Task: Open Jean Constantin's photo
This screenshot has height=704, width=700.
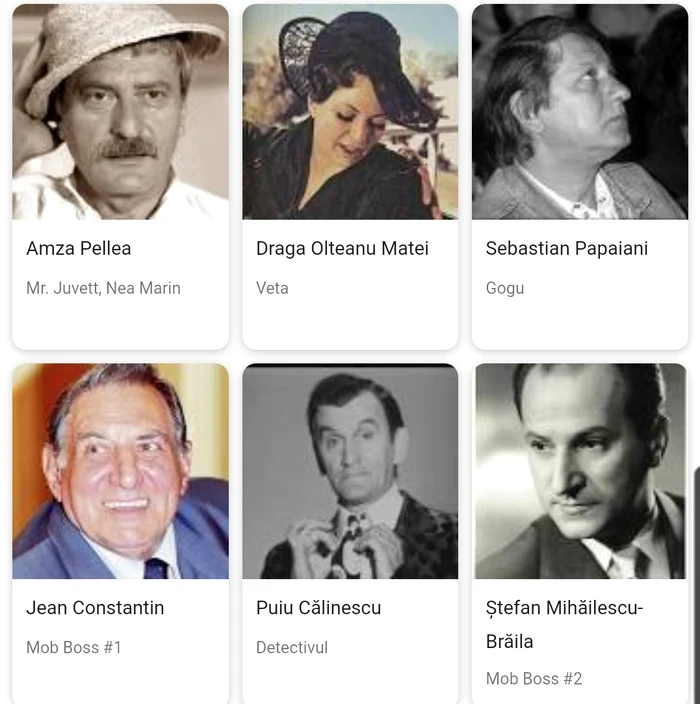Action: (x=120, y=471)
